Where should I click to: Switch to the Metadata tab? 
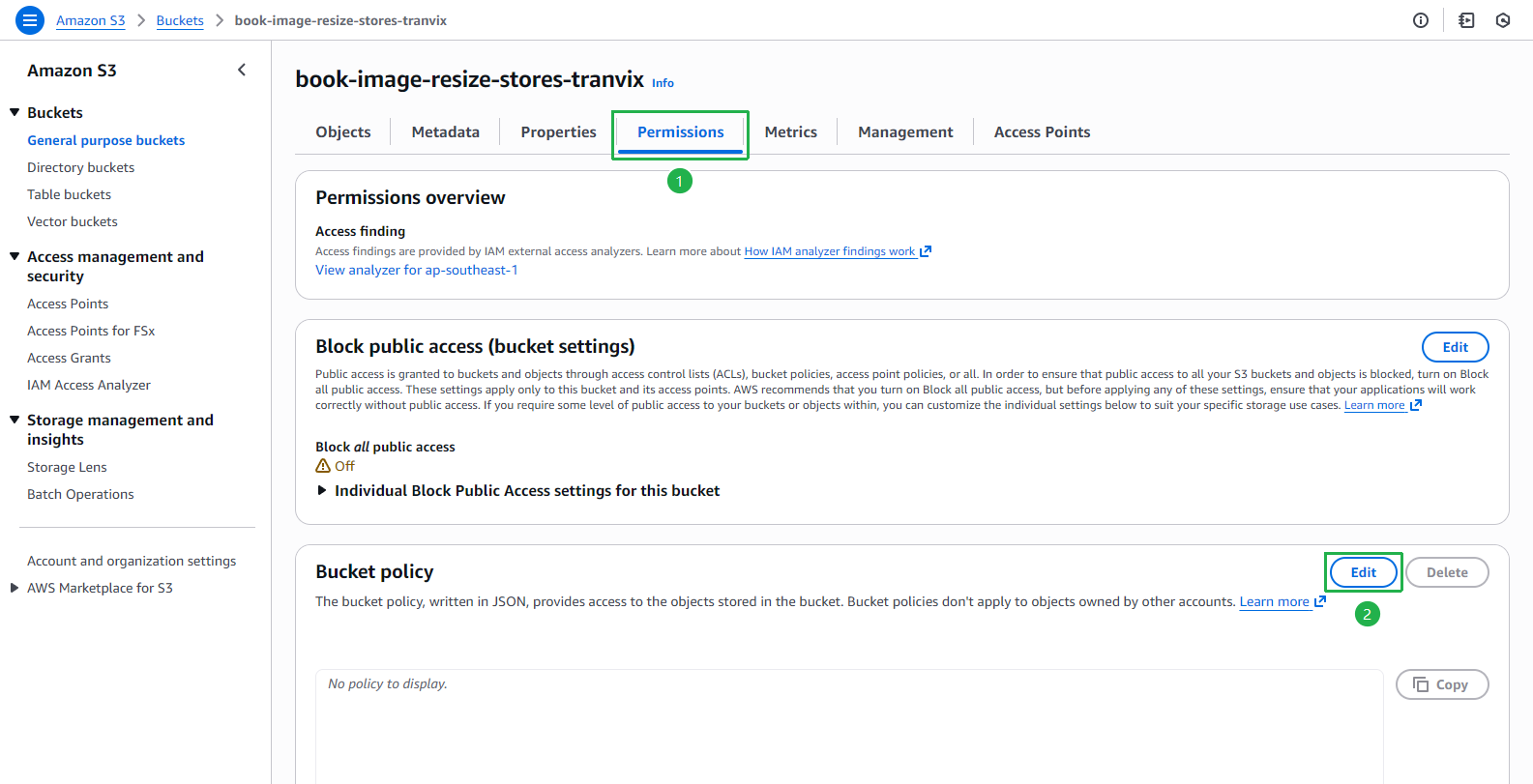pyautogui.click(x=446, y=132)
